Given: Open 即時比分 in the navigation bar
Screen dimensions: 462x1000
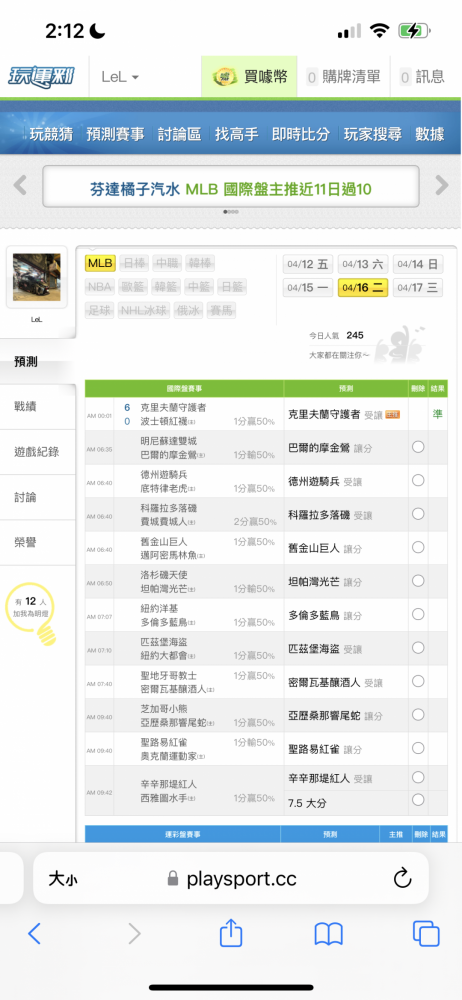Looking at the screenshot, I should (301, 134).
